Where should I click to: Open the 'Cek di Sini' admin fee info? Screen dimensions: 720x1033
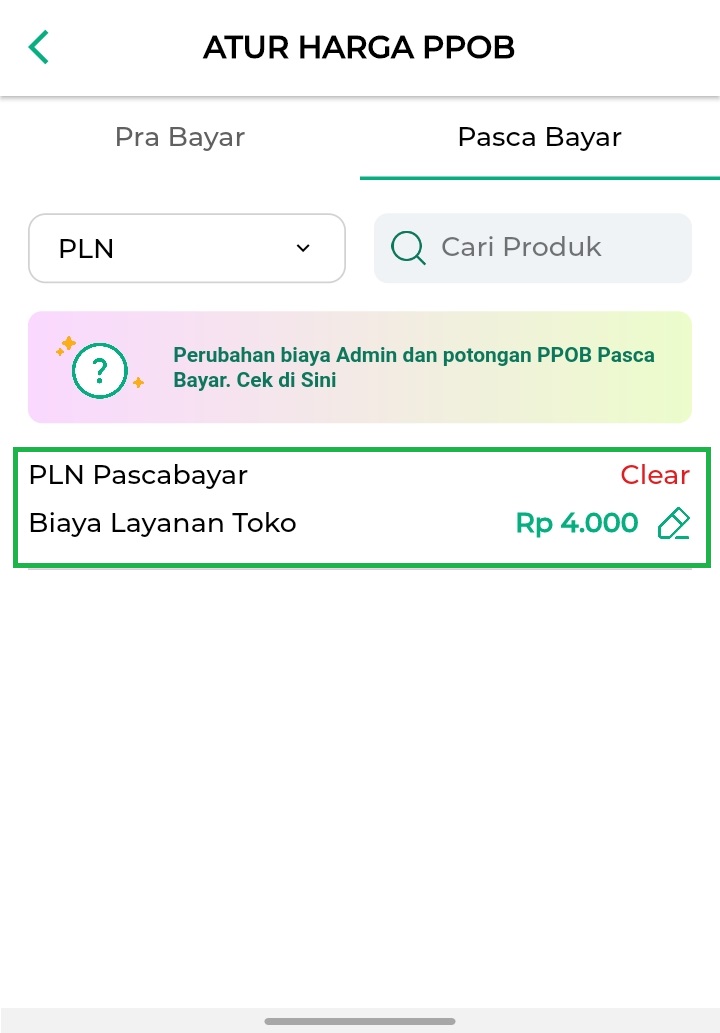pyautogui.click(x=287, y=380)
